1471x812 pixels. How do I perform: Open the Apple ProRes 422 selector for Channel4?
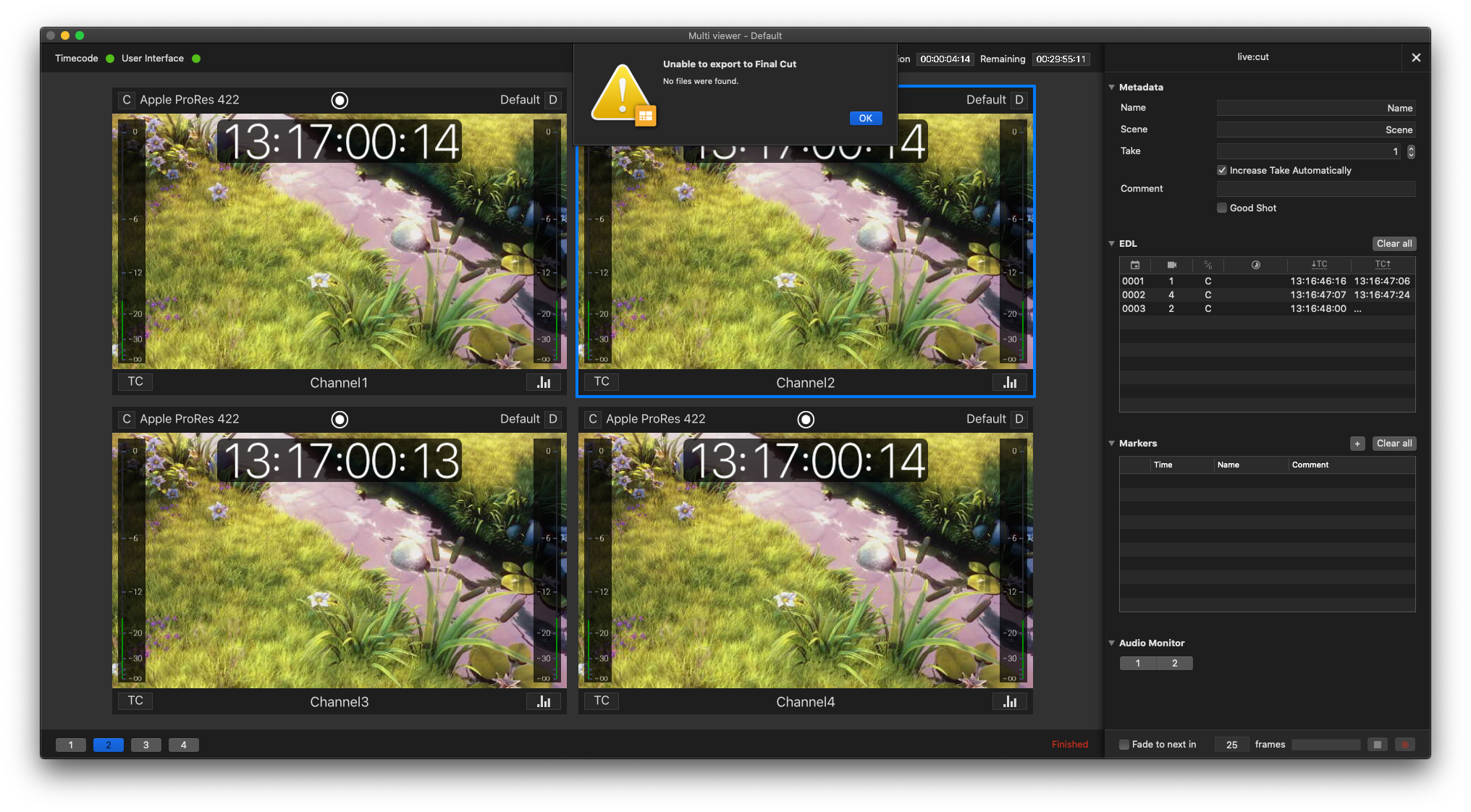click(x=656, y=419)
